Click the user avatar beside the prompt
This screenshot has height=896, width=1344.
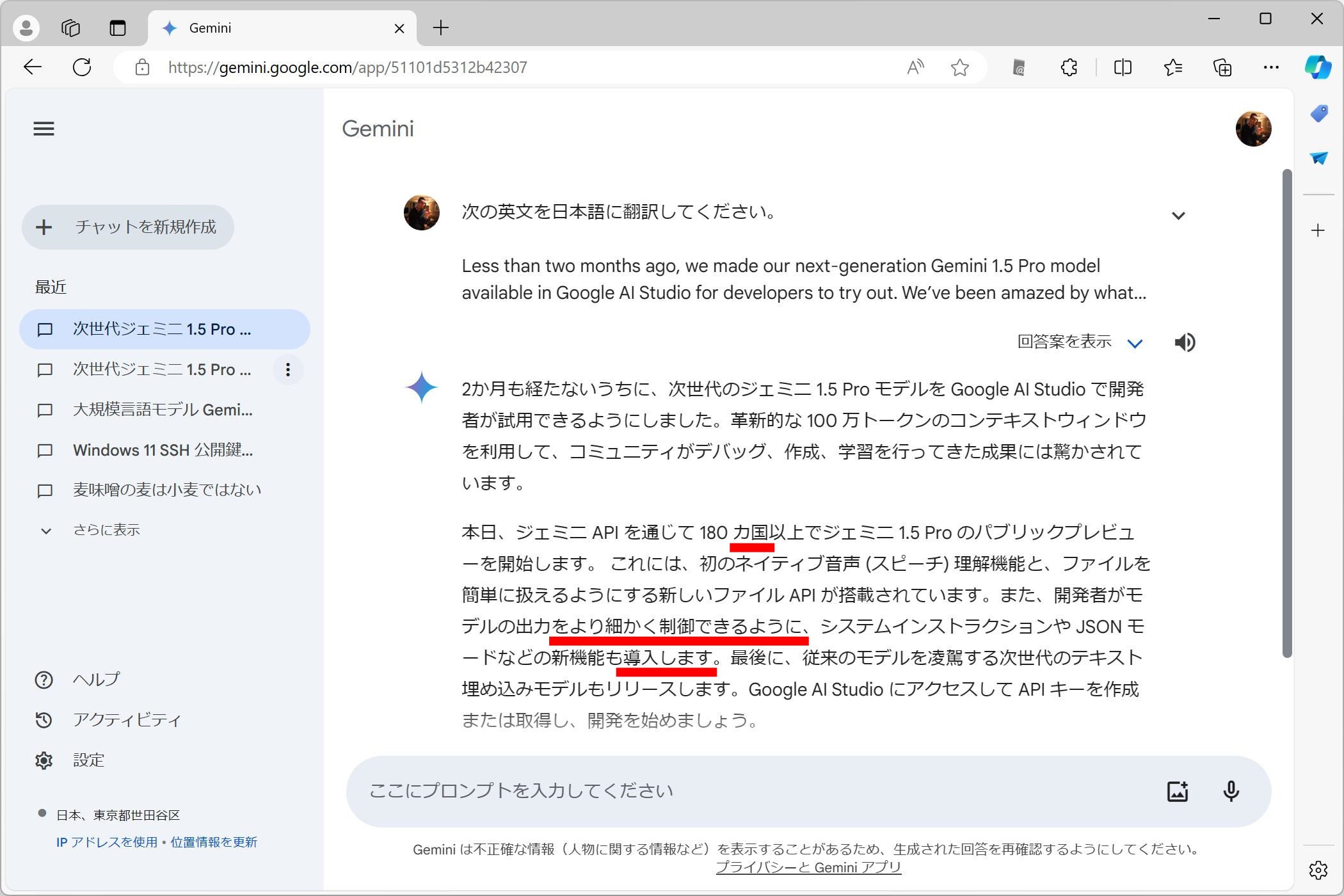(x=421, y=212)
